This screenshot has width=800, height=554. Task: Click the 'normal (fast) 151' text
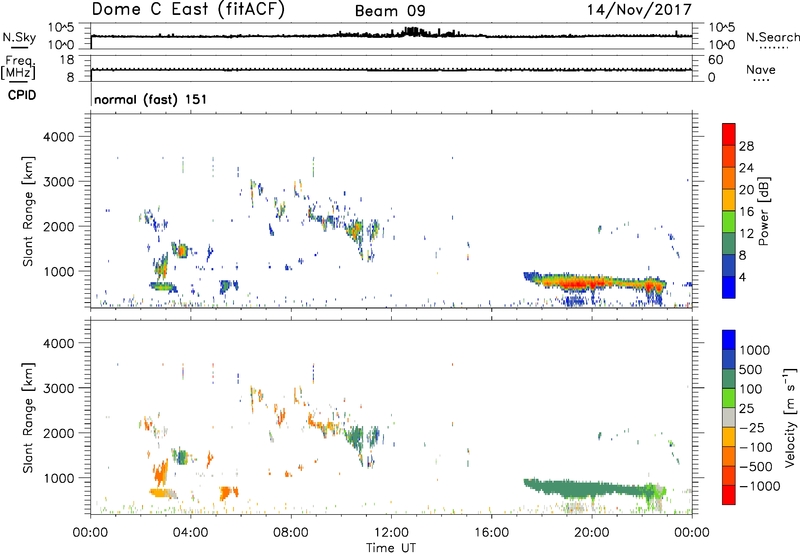pyautogui.click(x=151, y=99)
